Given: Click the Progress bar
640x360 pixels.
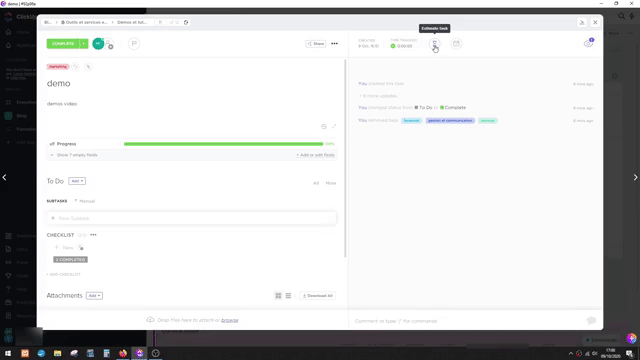Looking at the screenshot, I should pyautogui.click(x=223, y=144).
